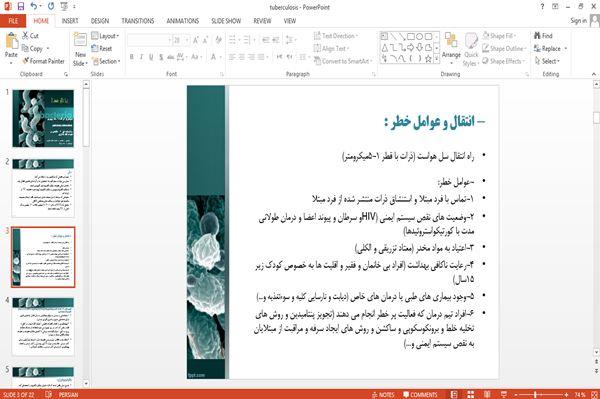This screenshot has width=600, height=399.
Task: Click PERSIAN language indicator in status bar
Action: coord(68,394)
